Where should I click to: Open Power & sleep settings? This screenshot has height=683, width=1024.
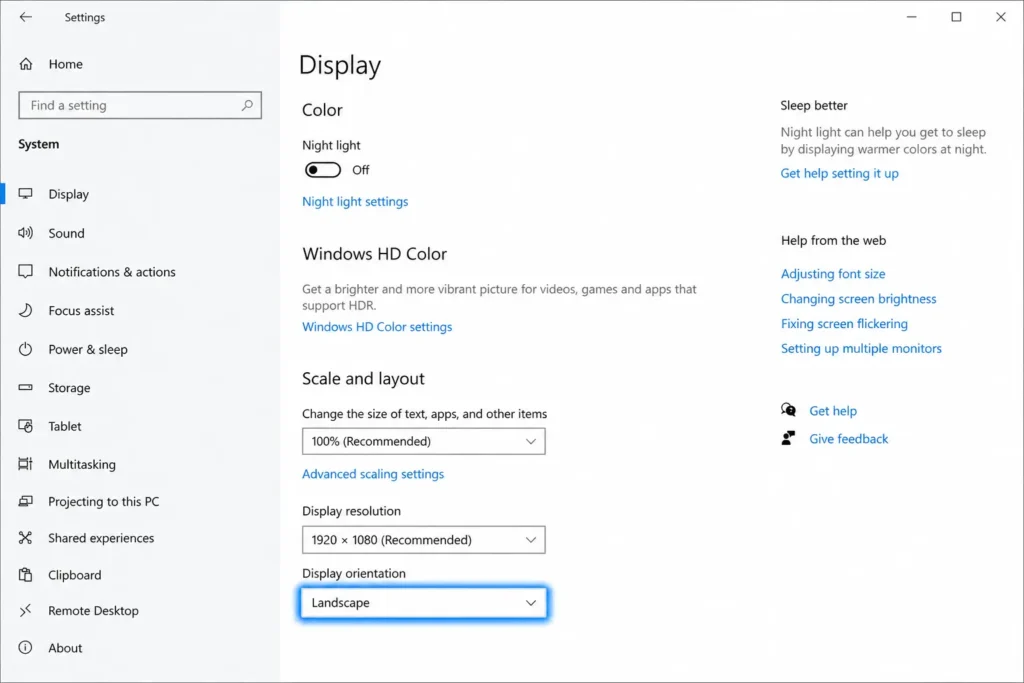[88, 349]
